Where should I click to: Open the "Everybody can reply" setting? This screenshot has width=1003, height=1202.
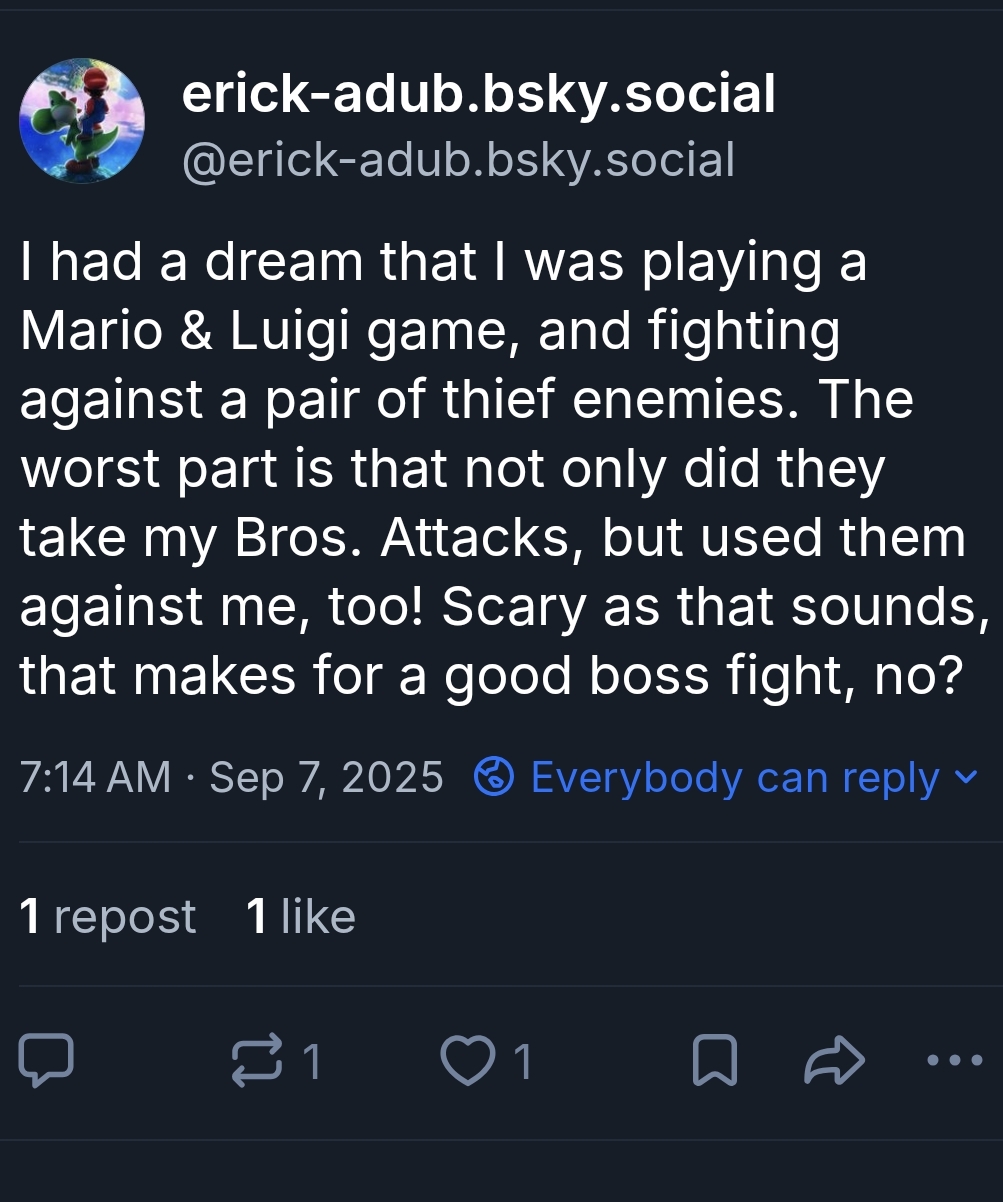coord(735,777)
